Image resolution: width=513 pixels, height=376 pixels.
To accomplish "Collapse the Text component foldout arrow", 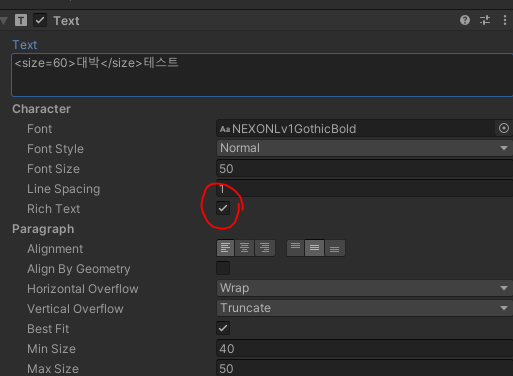I will click(4, 21).
